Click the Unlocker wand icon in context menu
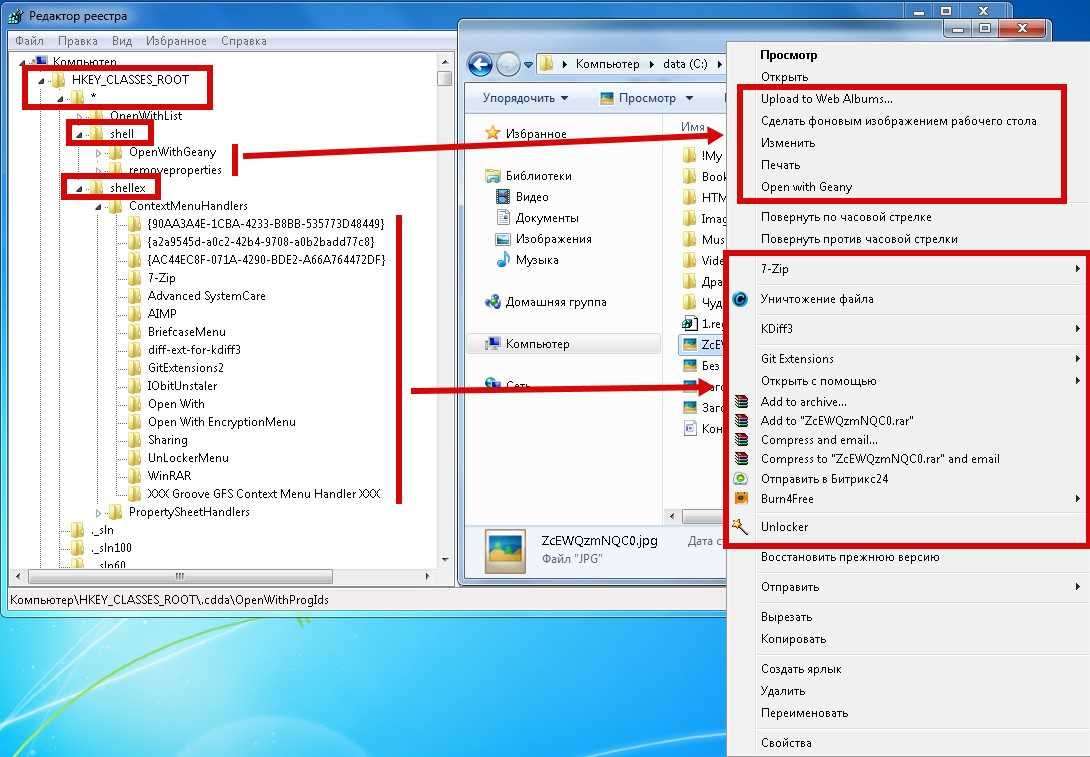Viewport: 1090px width, 757px height. click(x=741, y=527)
